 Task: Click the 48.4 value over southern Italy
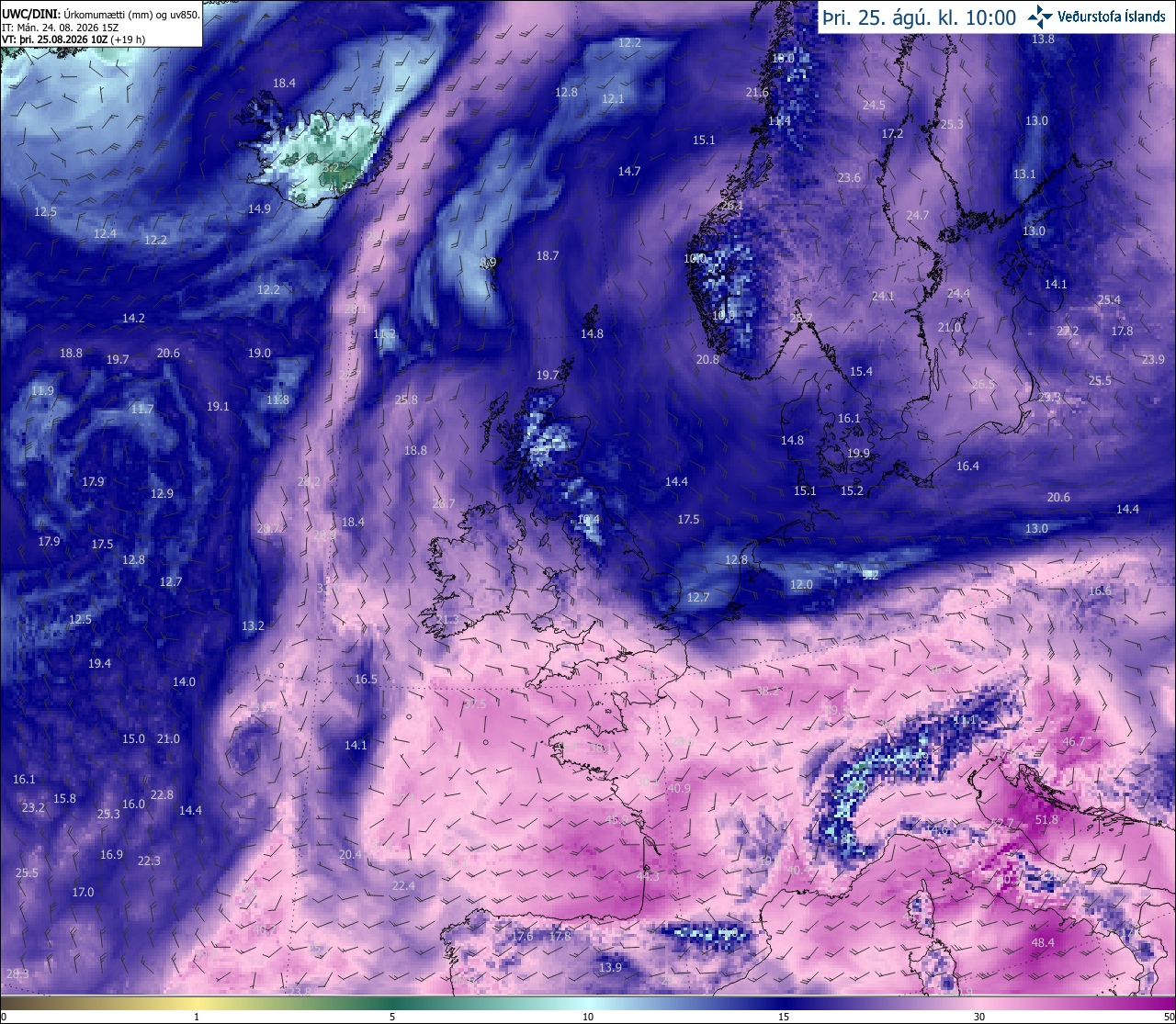click(x=1043, y=942)
